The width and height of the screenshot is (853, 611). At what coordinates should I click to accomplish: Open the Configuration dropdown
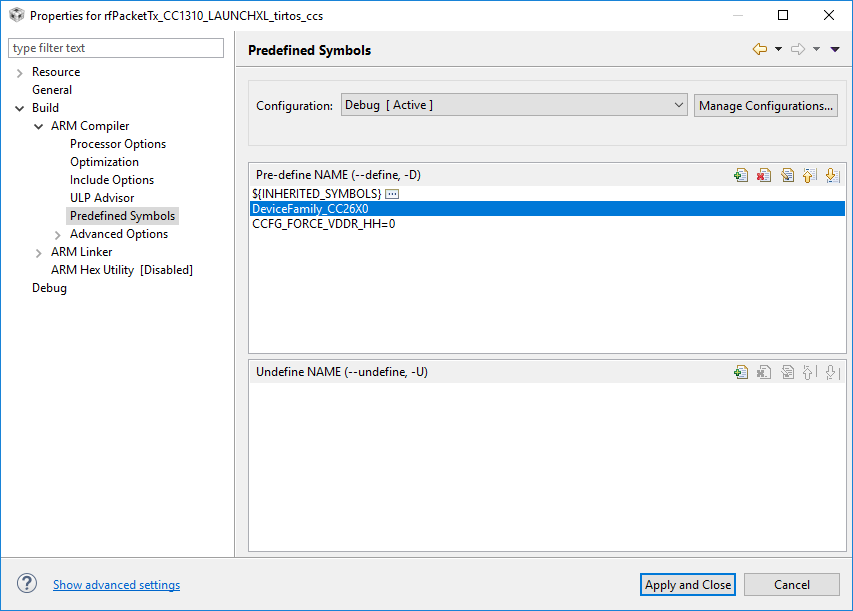pos(514,105)
